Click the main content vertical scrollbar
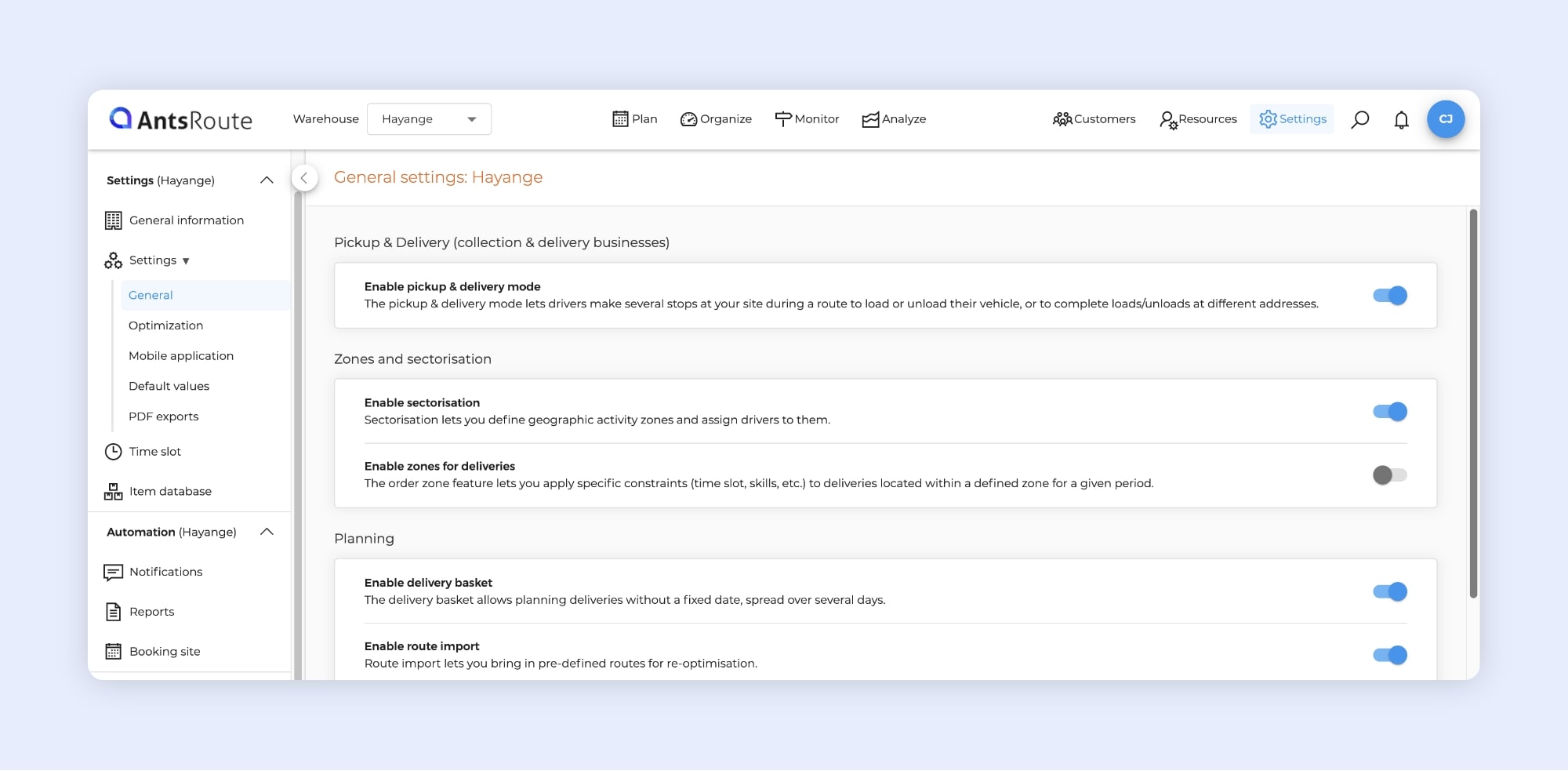Image resolution: width=1568 pixels, height=771 pixels. [x=1473, y=404]
